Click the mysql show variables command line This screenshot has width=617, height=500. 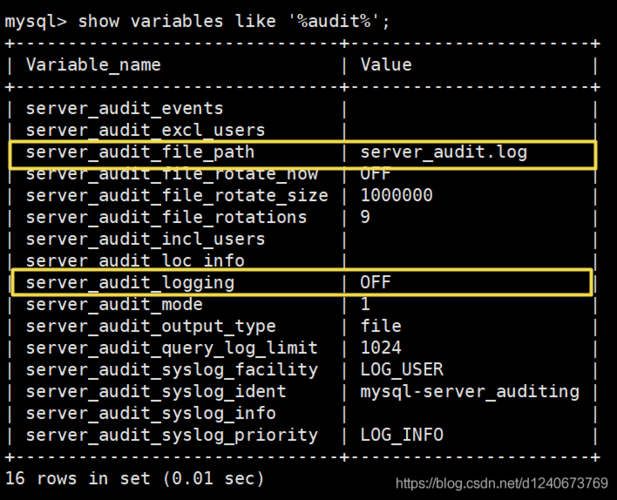click(197, 21)
